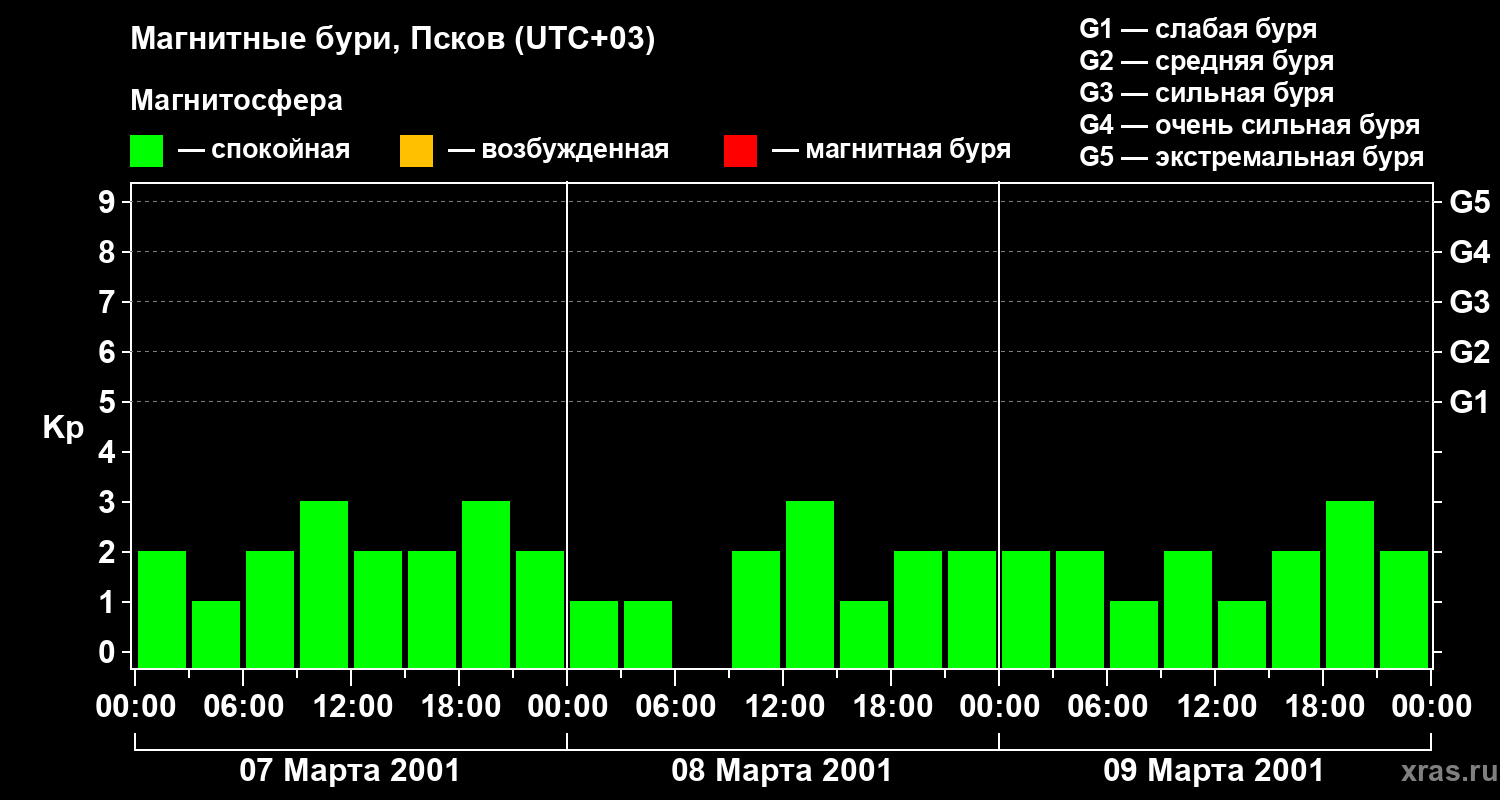
Task: Click 'G4 — очень сильная буря' description
Action: [1250, 125]
